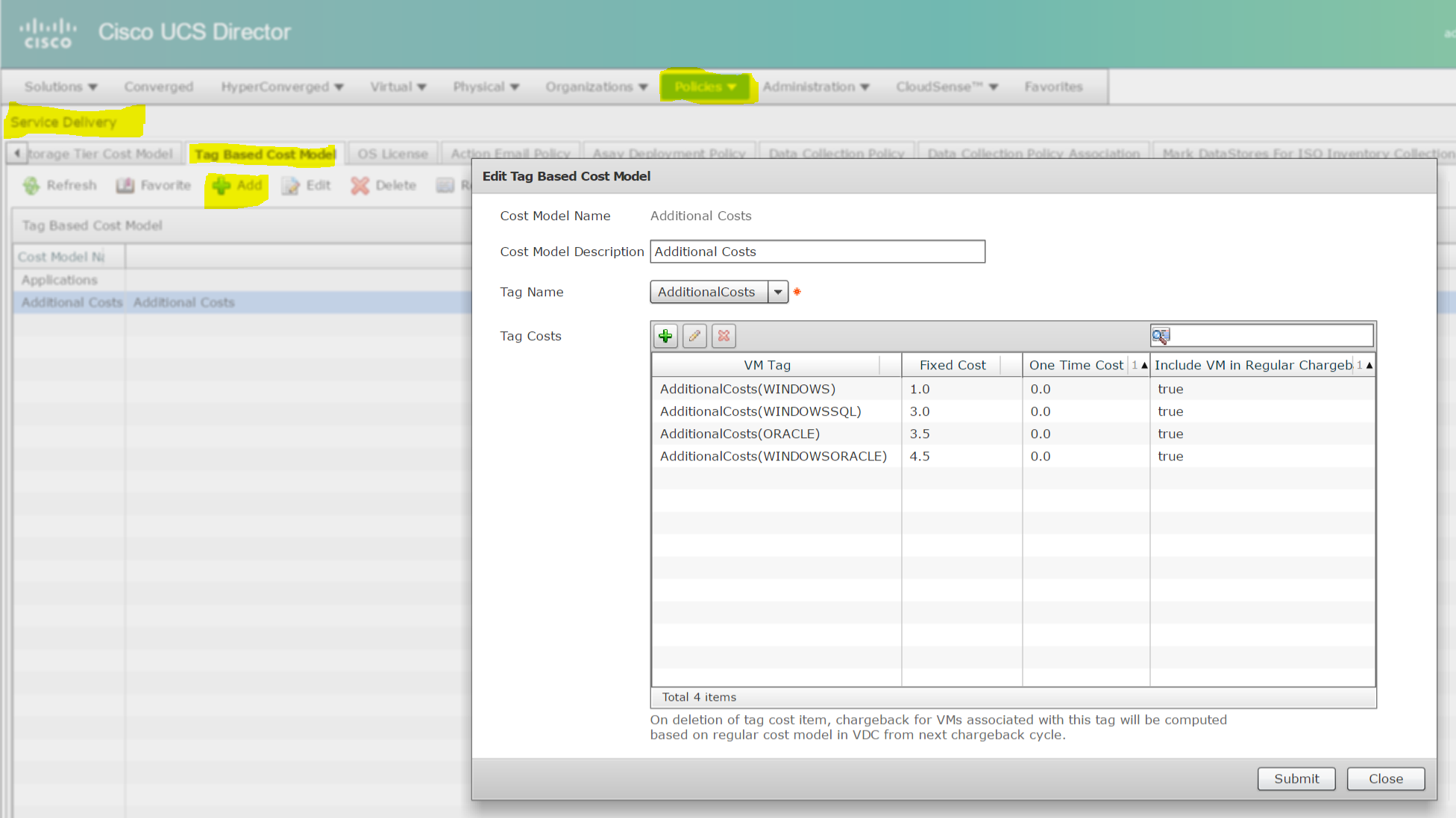Switch to Data Collection Policy Association tab
Image resolution: width=1456 pixels, height=818 pixels.
click(1034, 154)
